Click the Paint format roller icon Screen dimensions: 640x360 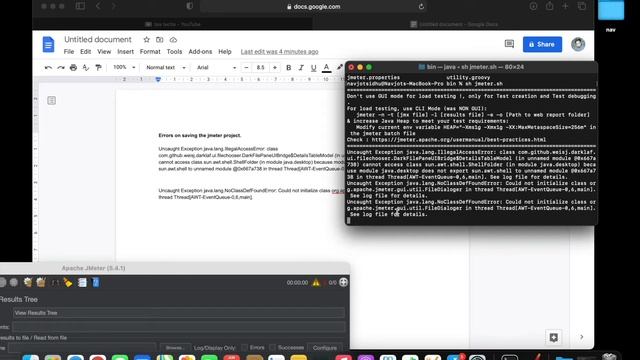tap(98, 67)
